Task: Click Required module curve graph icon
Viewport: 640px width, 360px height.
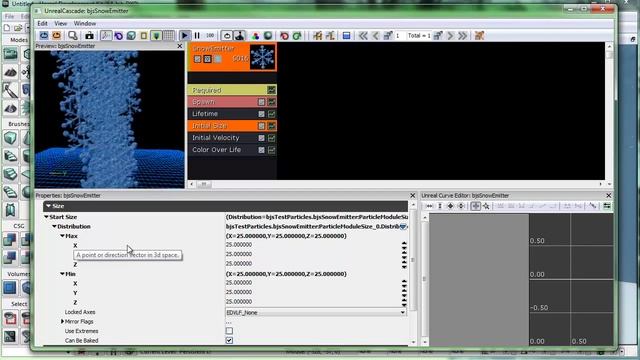Action: point(271,90)
